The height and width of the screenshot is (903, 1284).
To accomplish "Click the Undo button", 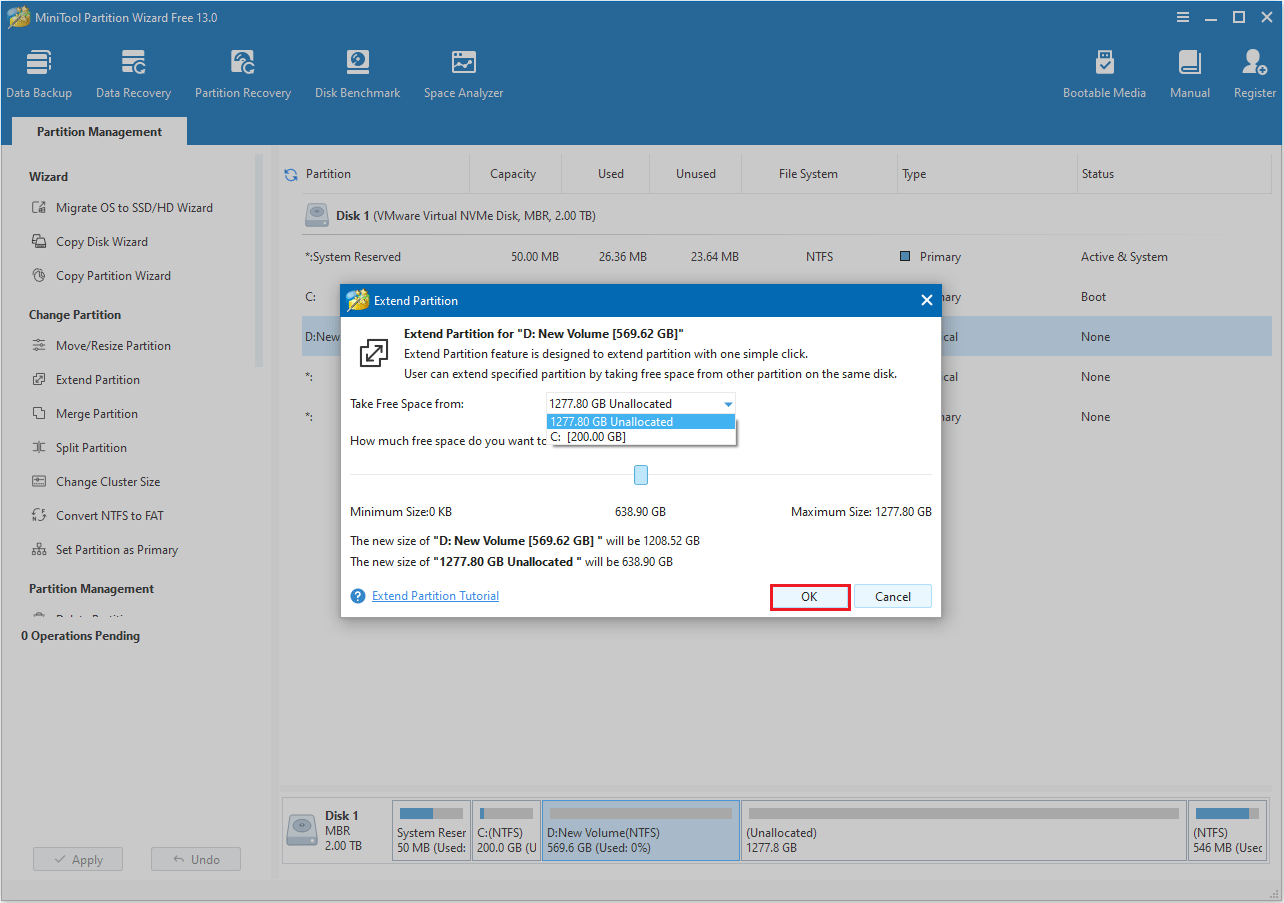I will (196, 860).
